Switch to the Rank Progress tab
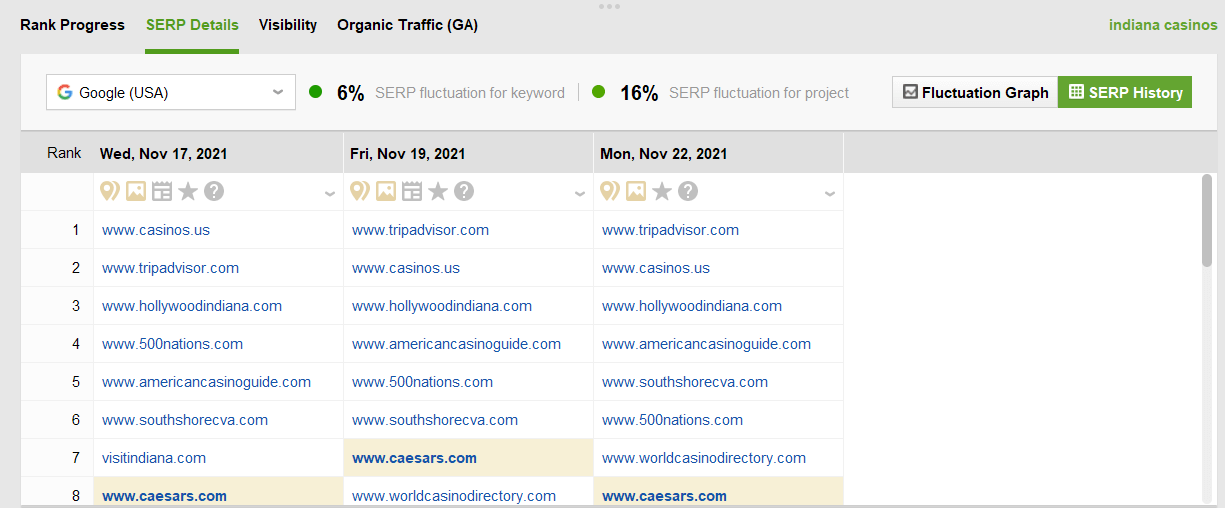The height and width of the screenshot is (508, 1225). tap(72, 25)
